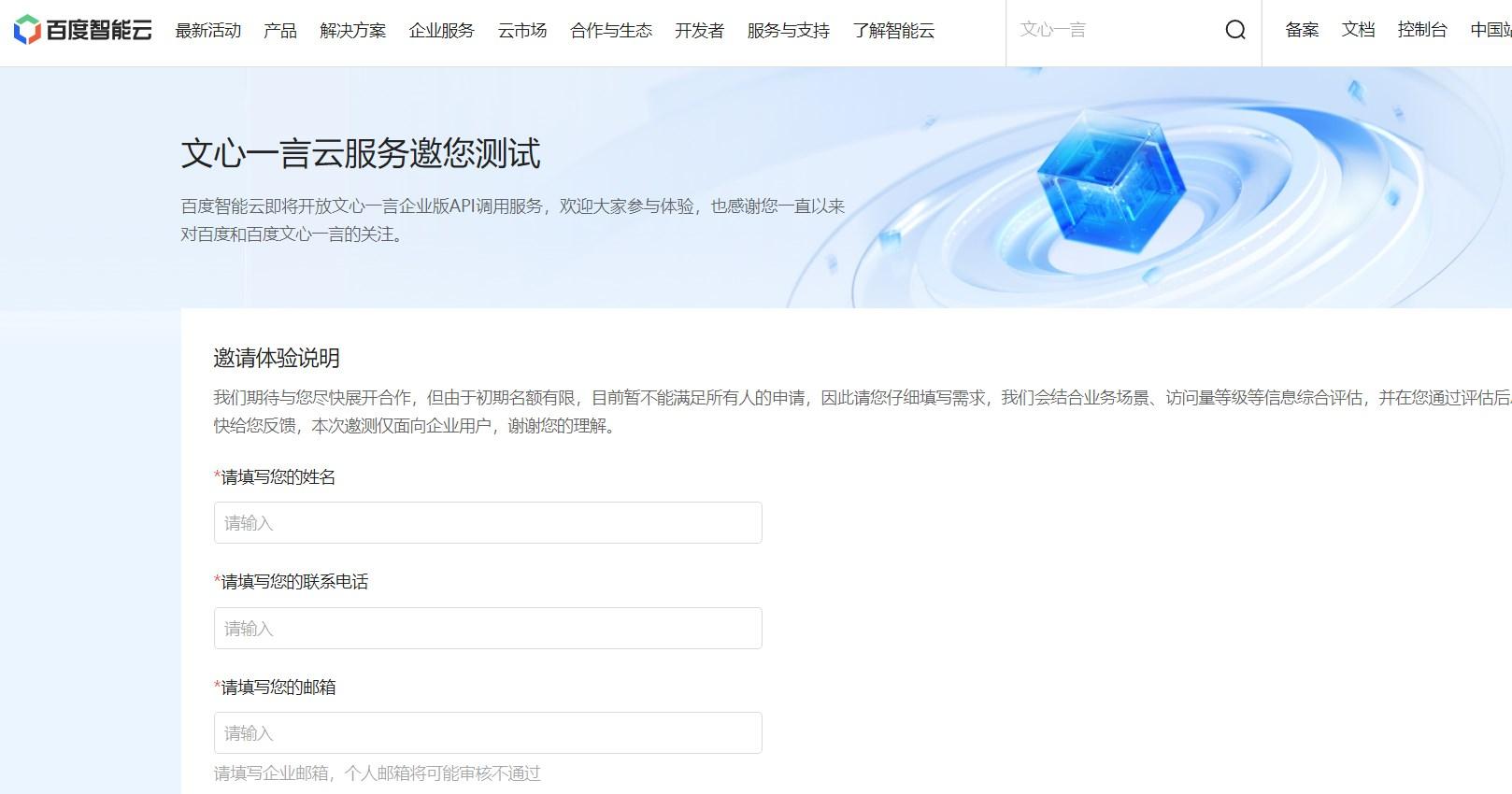Click the email input field
This screenshot has height=794, width=1512.
point(488,733)
